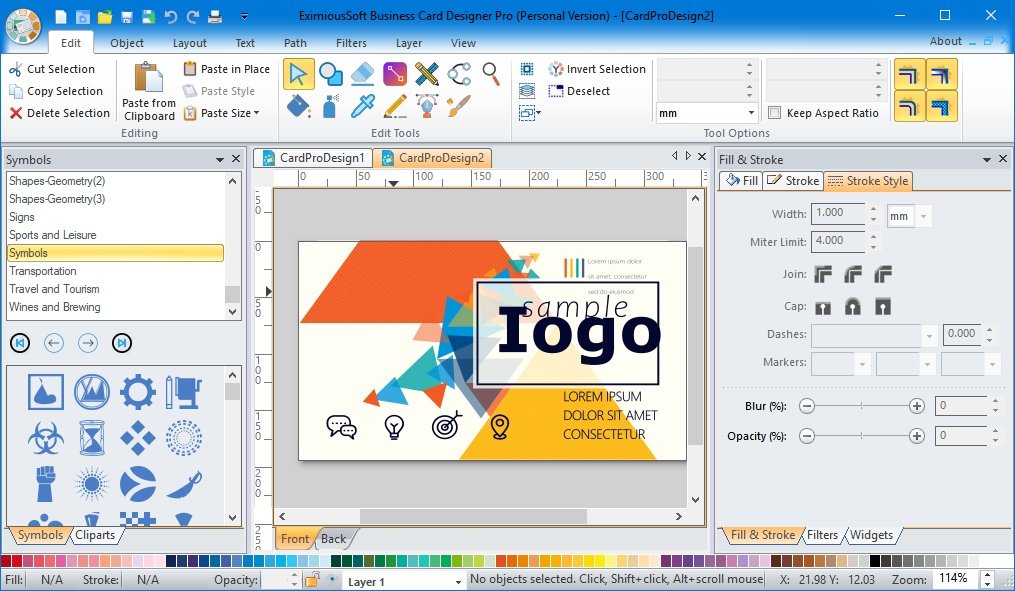
Task: Toggle bottom-right yellow move patterns option
Action: (942, 106)
